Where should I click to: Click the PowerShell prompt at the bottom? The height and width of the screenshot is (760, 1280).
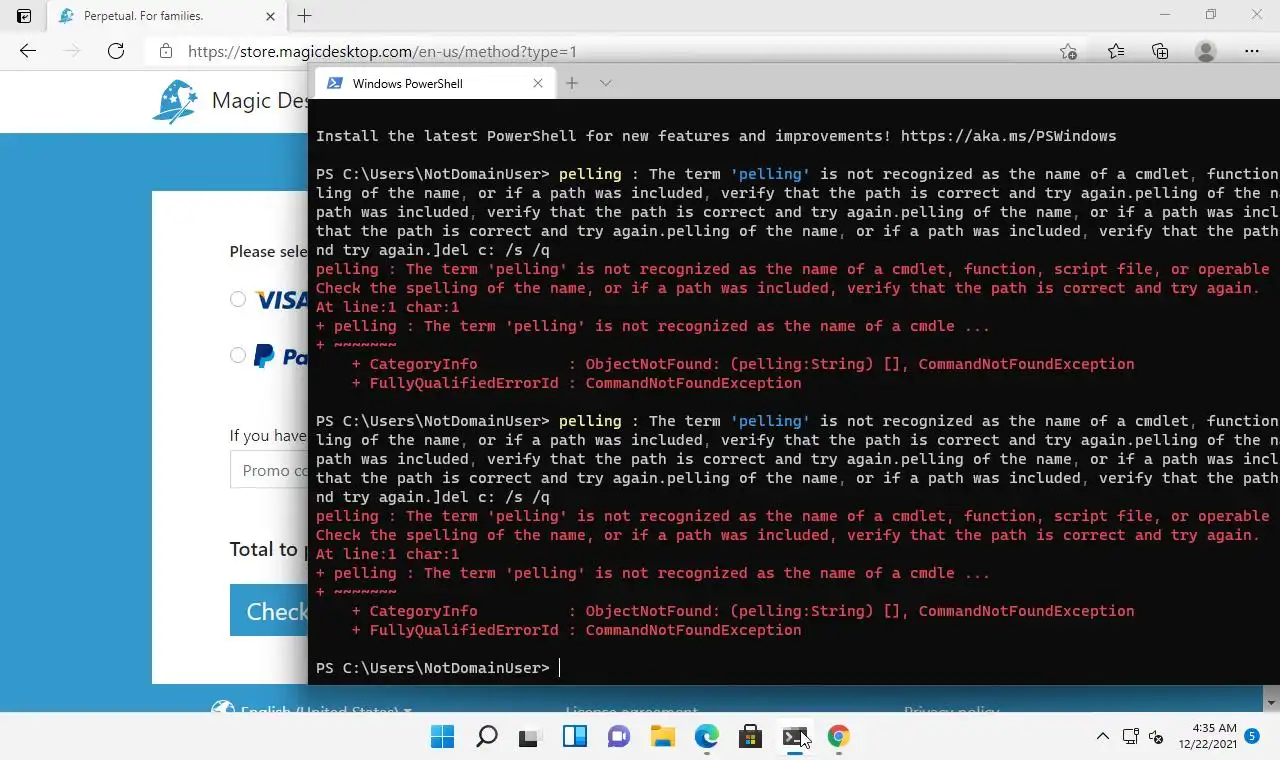click(x=433, y=668)
